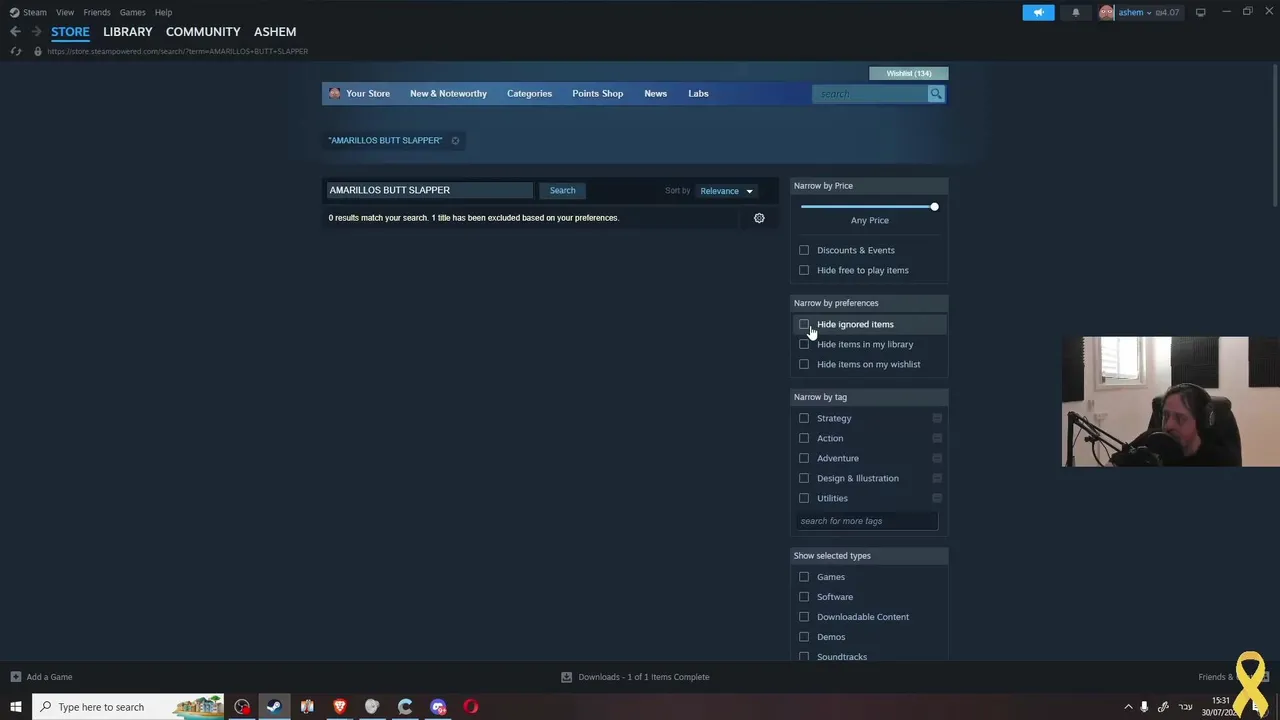Open OBS from the taskbar
Viewport: 1280px width, 720px height.
(x=242, y=707)
